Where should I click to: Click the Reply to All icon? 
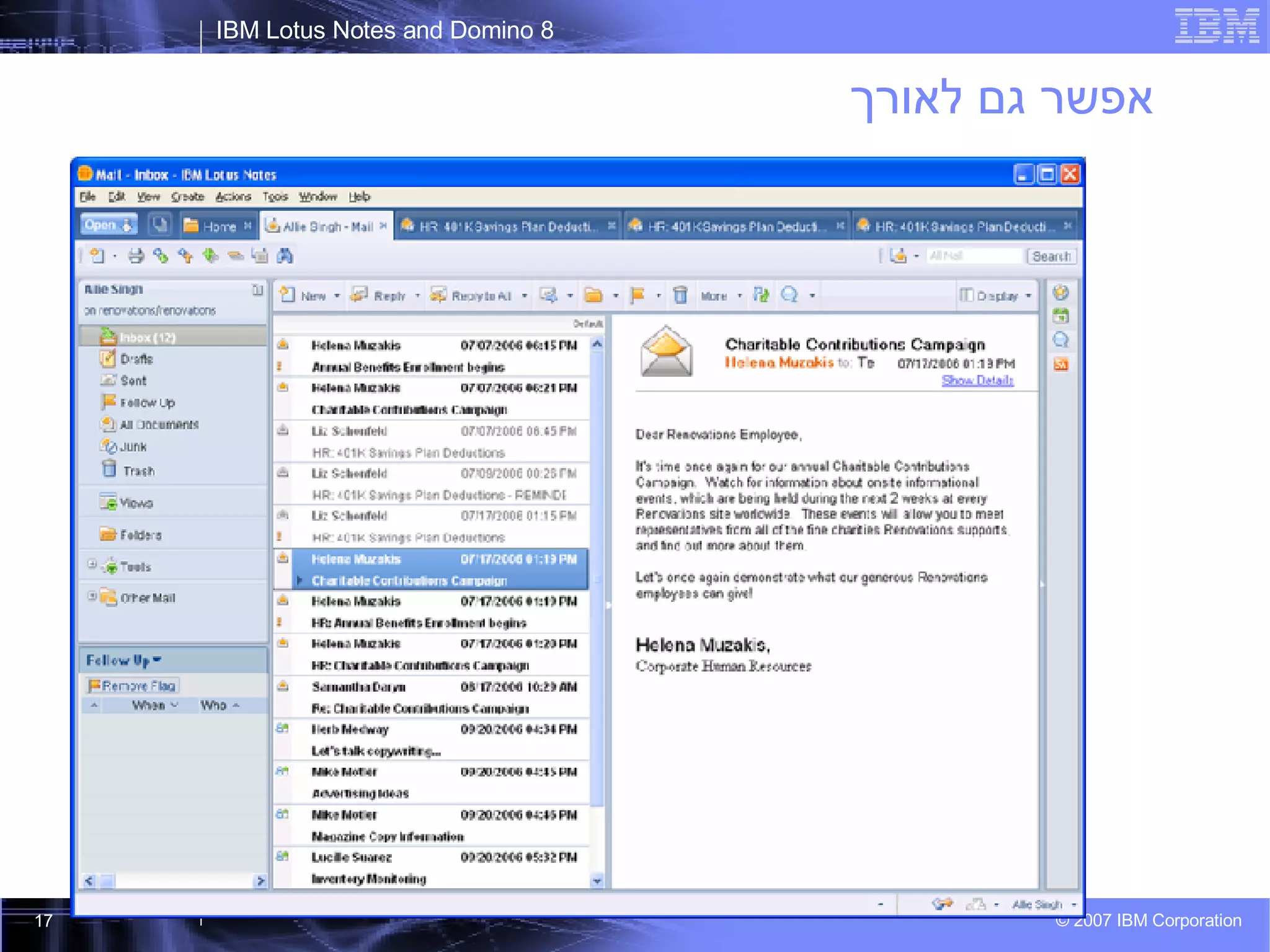[x=438, y=295]
